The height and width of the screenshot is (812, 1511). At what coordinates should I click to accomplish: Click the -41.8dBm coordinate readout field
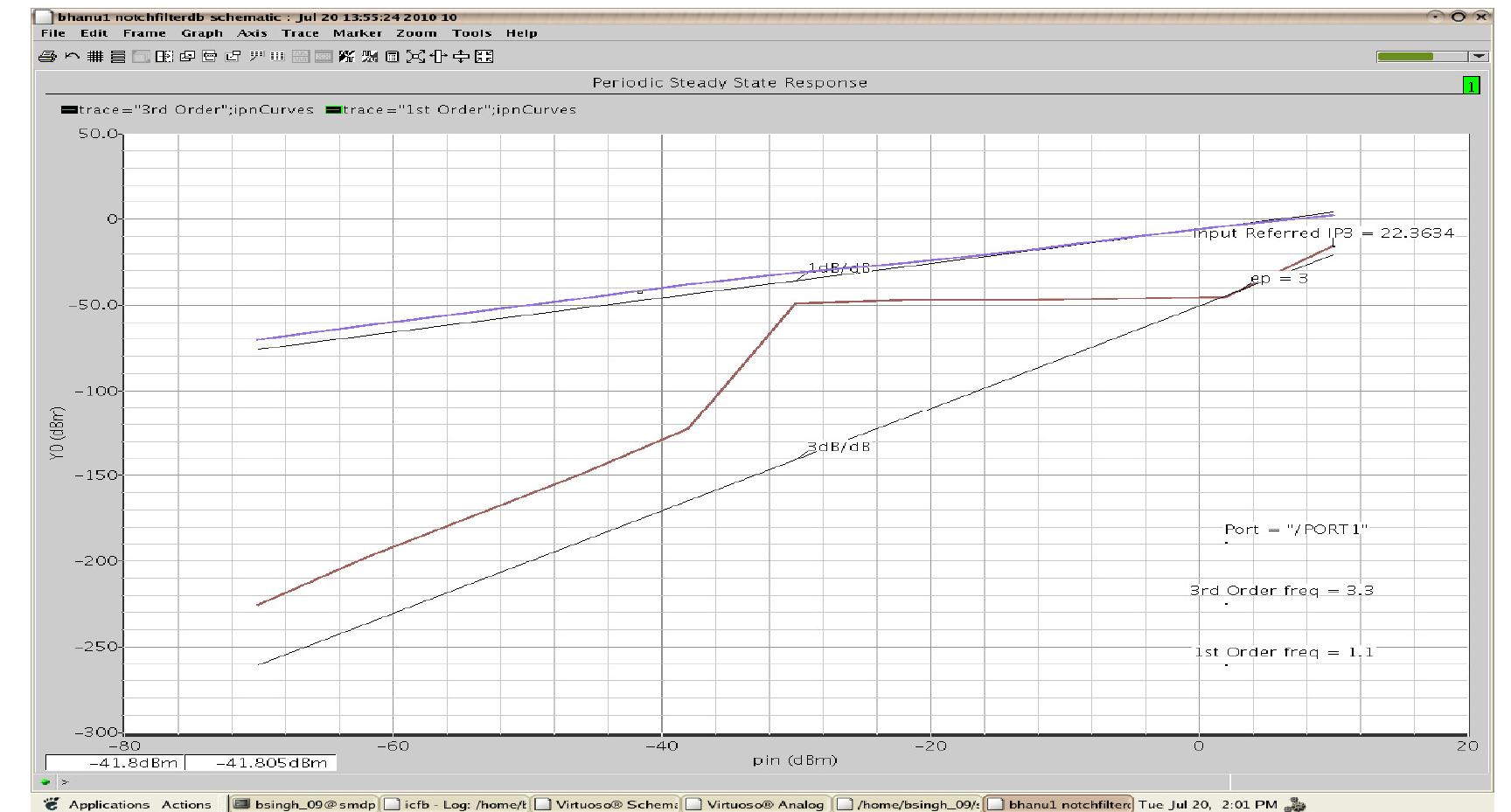[115, 763]
